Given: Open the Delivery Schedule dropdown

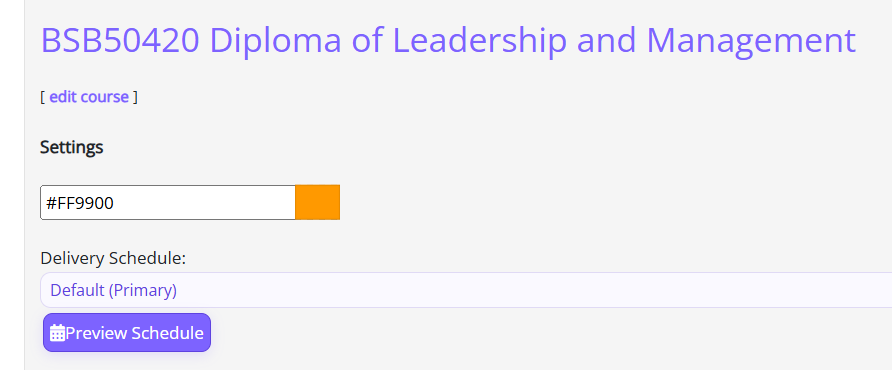Looking at the screenshot, I should click(466, 290).
